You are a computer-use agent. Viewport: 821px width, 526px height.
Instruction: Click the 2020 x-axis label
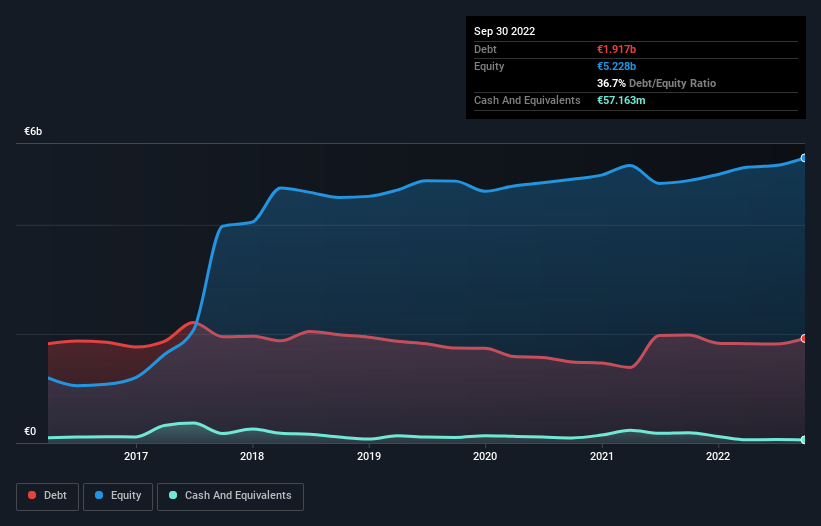point(485,456)
